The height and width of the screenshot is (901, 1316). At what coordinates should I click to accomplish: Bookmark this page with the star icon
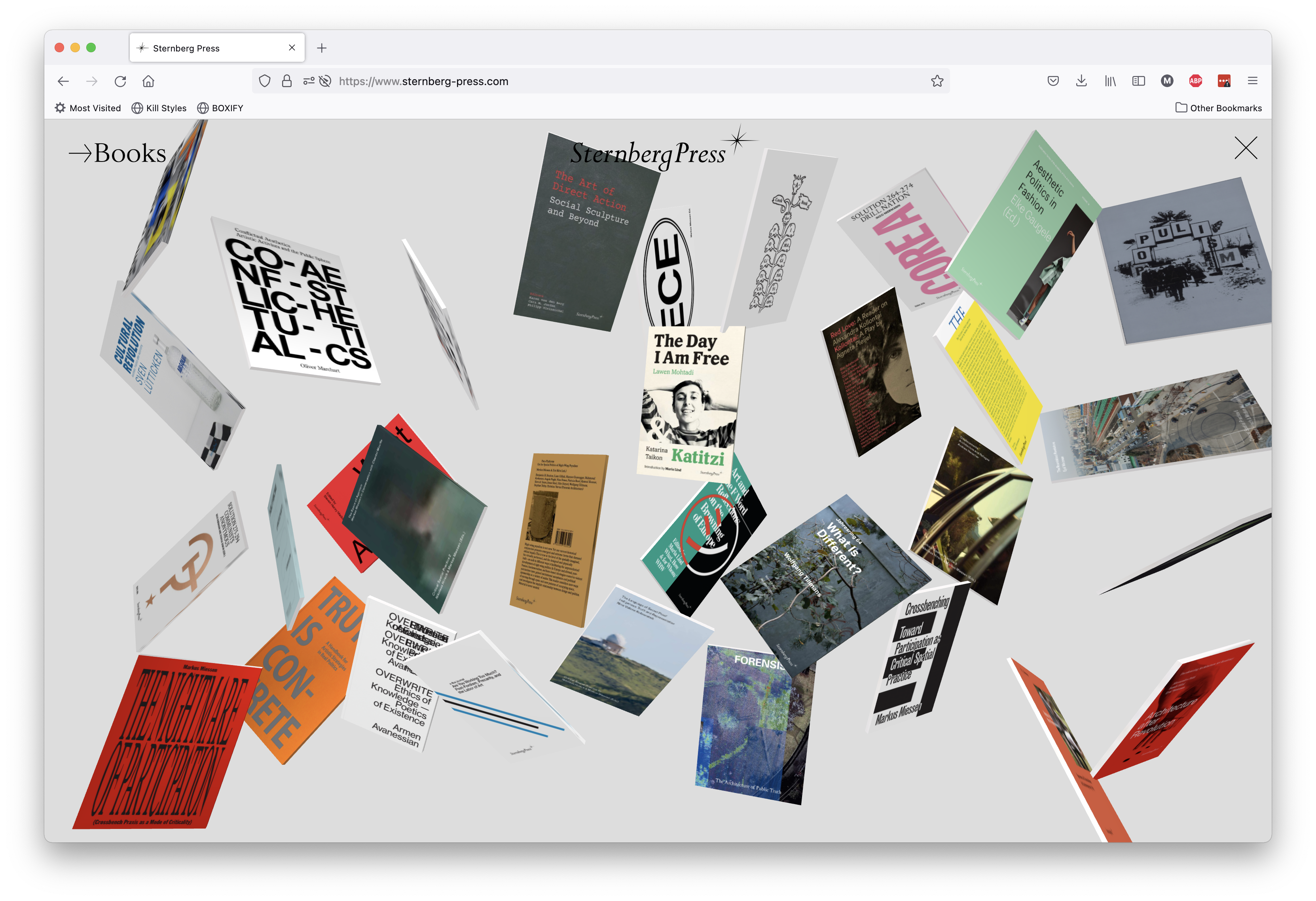point(937,81)
